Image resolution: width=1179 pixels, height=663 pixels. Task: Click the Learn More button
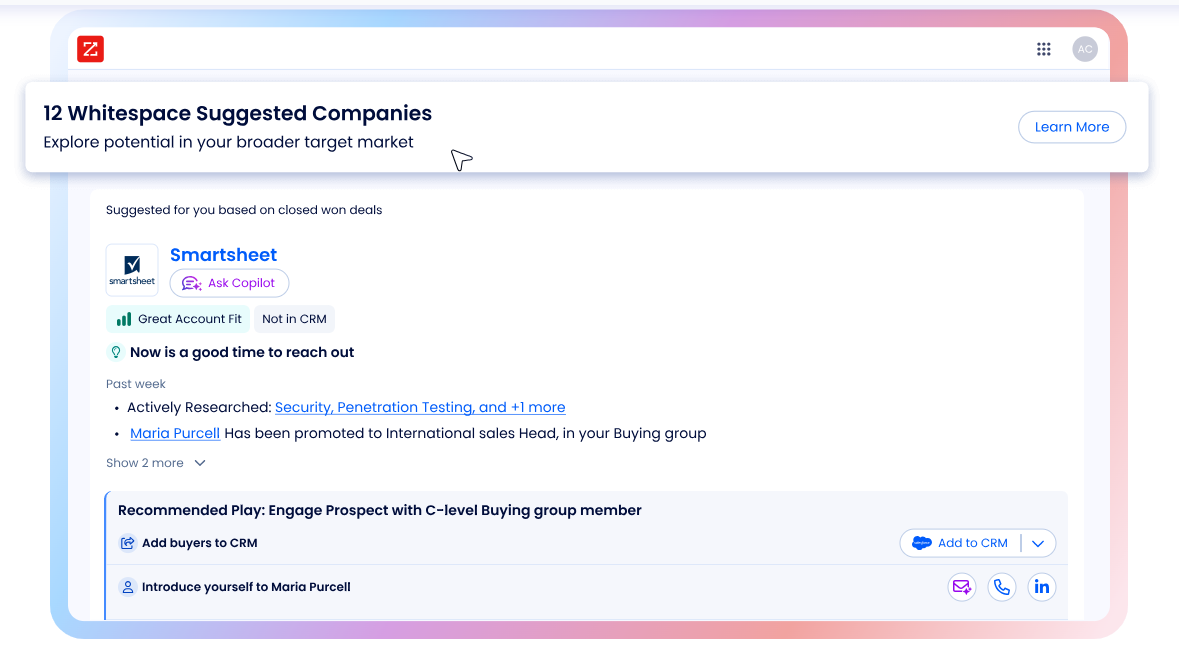click(1071, 127)
